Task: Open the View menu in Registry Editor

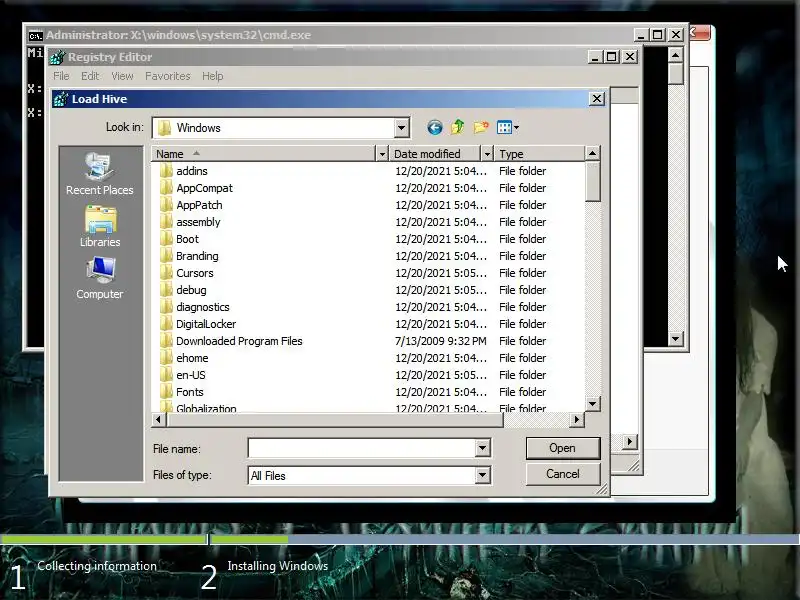Action: pyautogui.click(x=122, y=76)
